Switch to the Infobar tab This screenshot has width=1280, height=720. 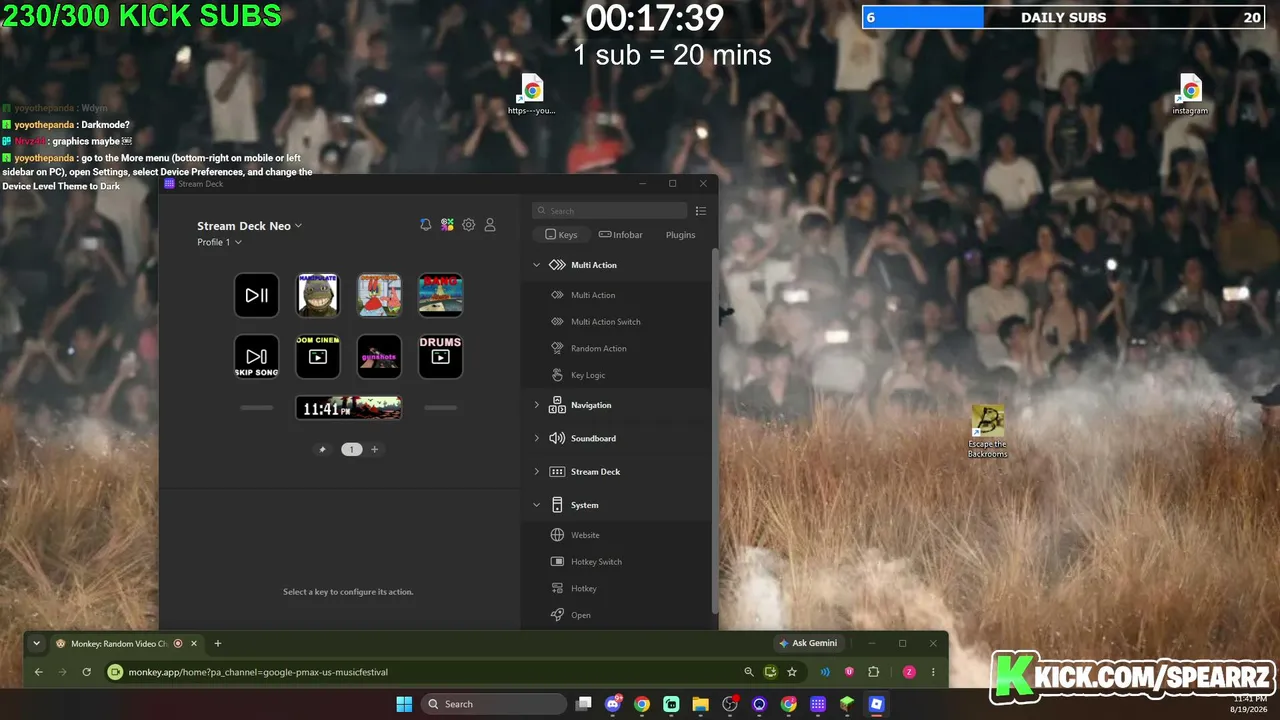coord(620,235)
